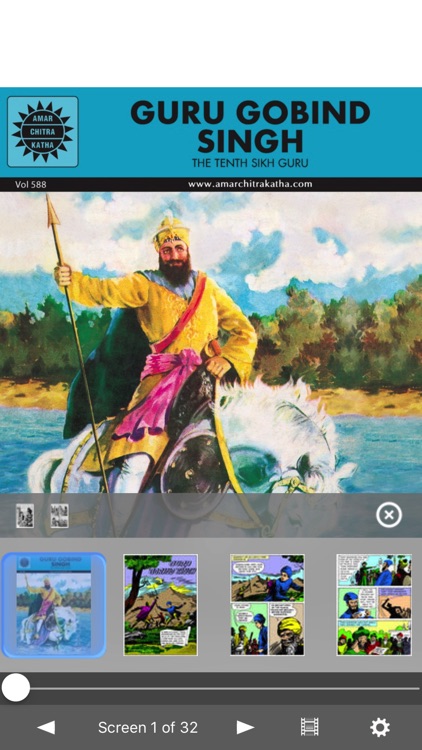The image size is (422, 750).
Task: Go to the previous screen with left arrow
Action: (x=46, y=728)
